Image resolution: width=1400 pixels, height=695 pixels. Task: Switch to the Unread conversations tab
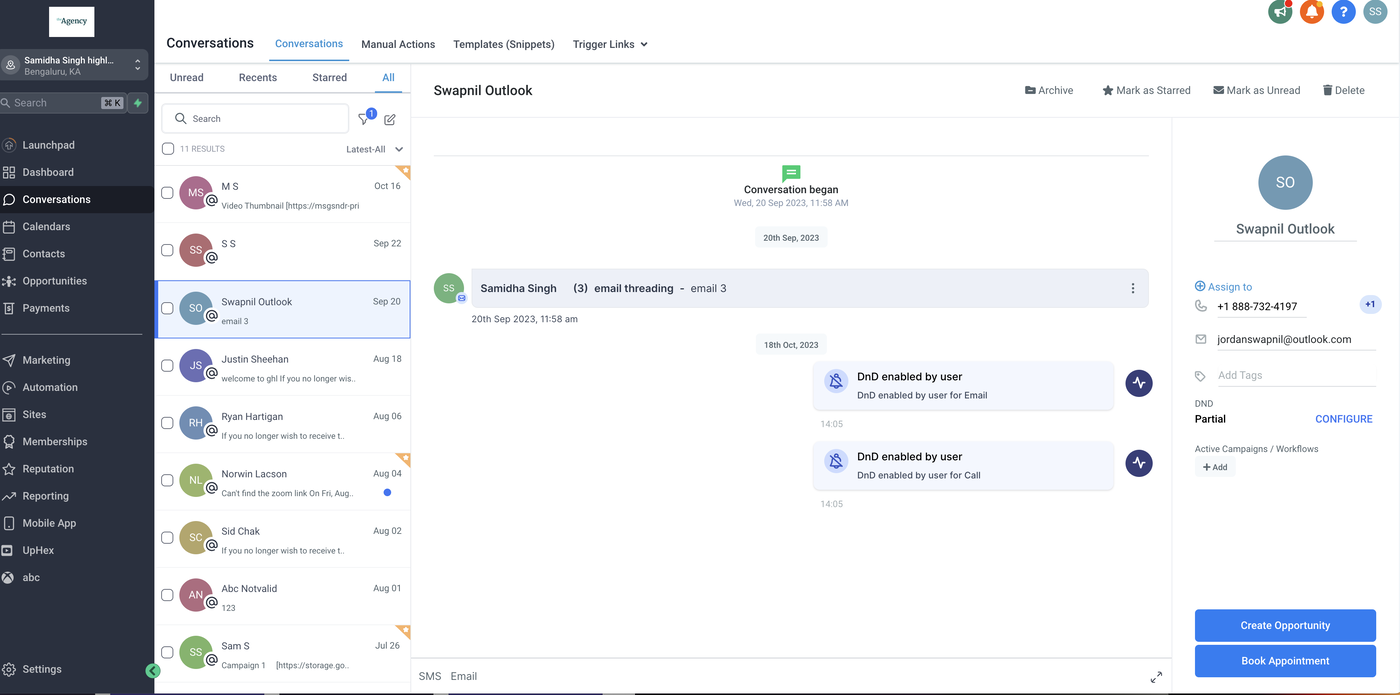[186, 77]
